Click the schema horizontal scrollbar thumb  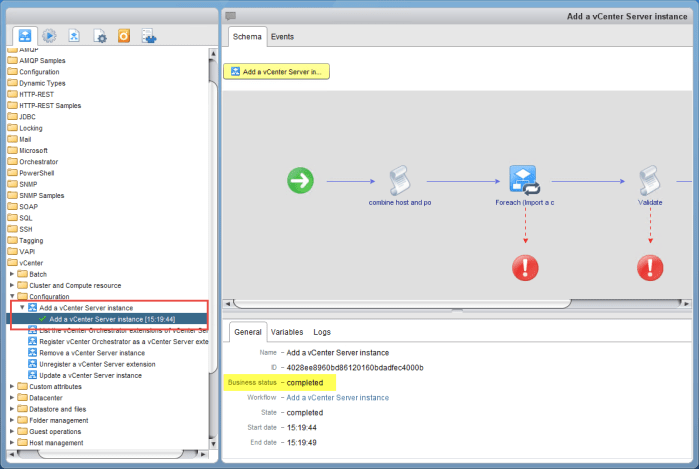402,304
